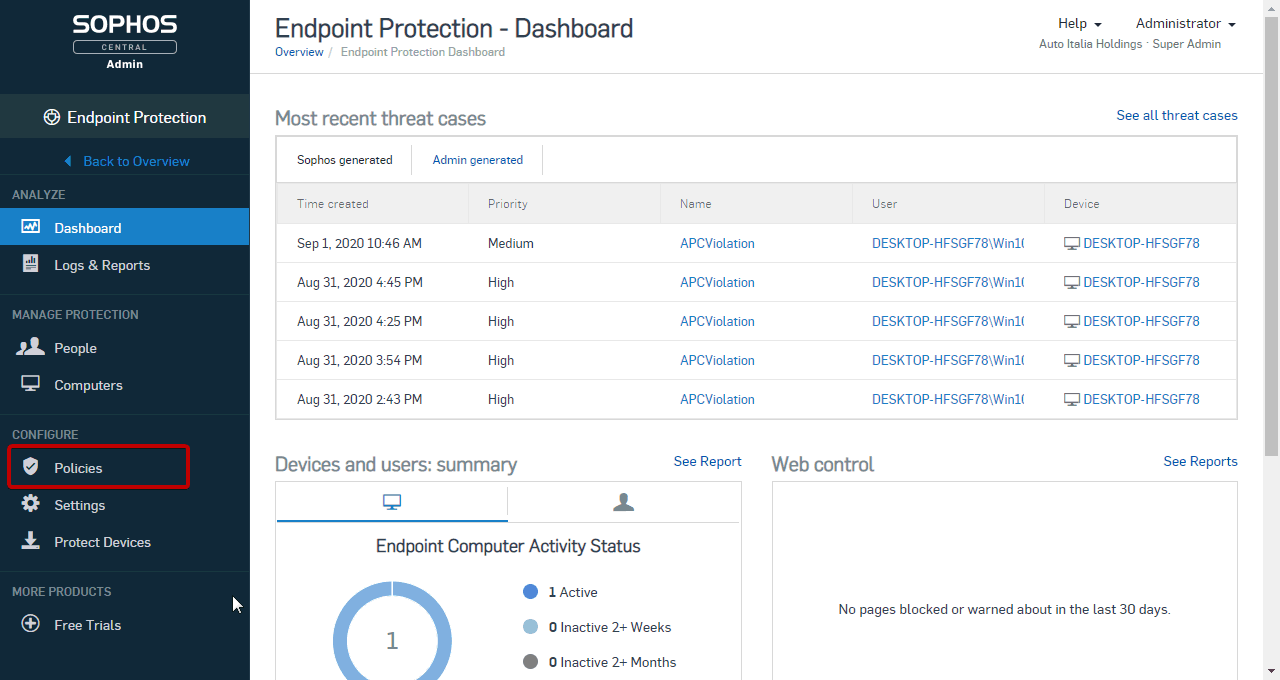Select the Sophos generated tab
The image size is (1280, 680).
point(344,160)
